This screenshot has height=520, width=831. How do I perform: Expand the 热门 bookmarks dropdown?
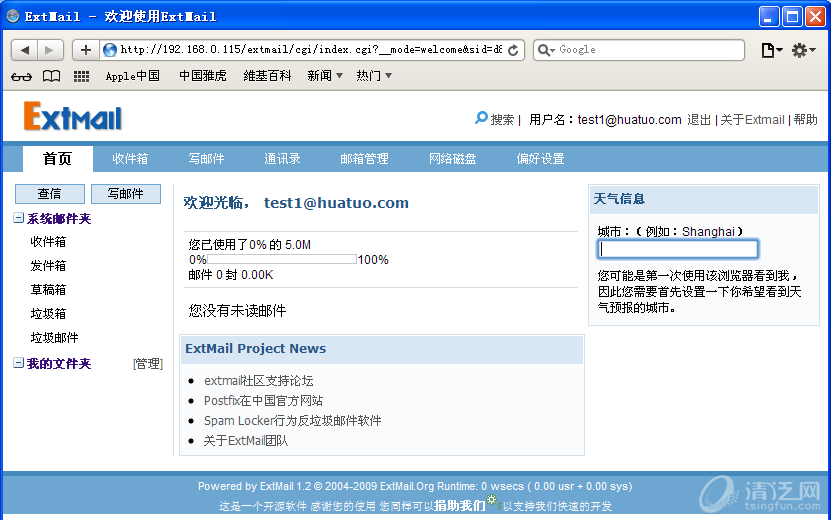coord(374,76)
